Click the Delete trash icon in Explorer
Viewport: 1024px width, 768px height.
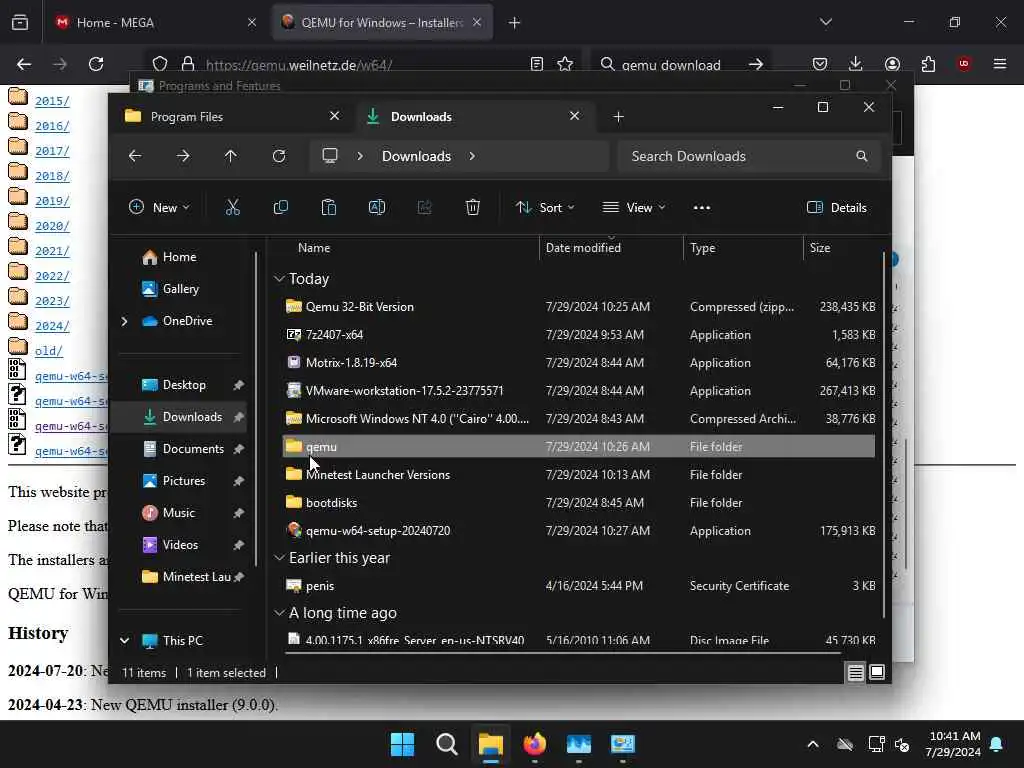point(473,208)
